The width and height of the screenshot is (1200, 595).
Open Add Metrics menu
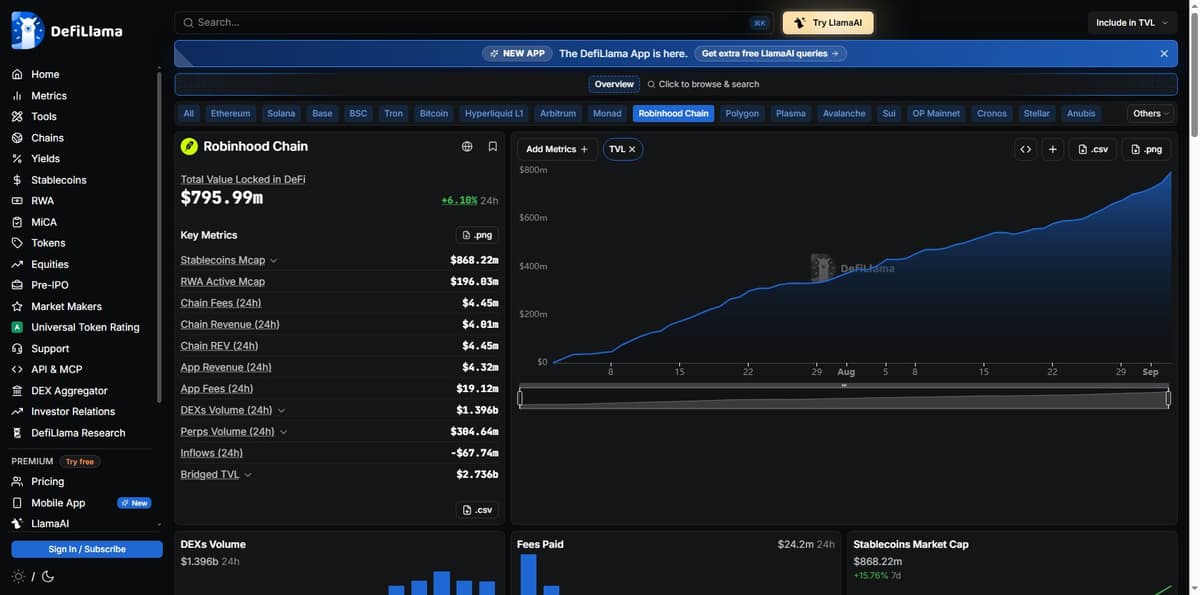pyautogui.click(x=557, y=149)
